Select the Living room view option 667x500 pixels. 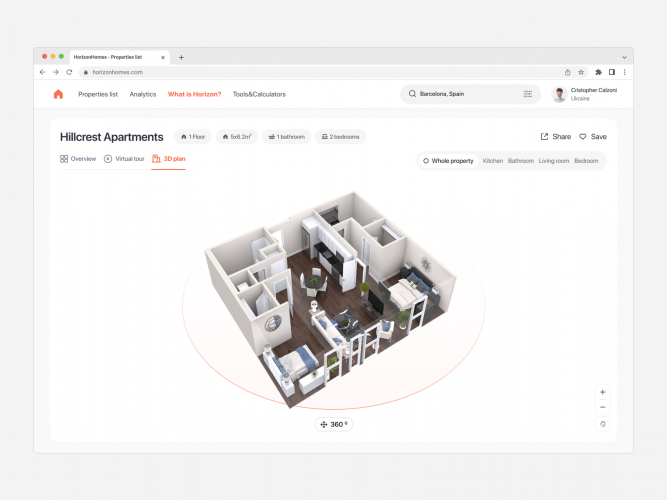tap(554, 161)
